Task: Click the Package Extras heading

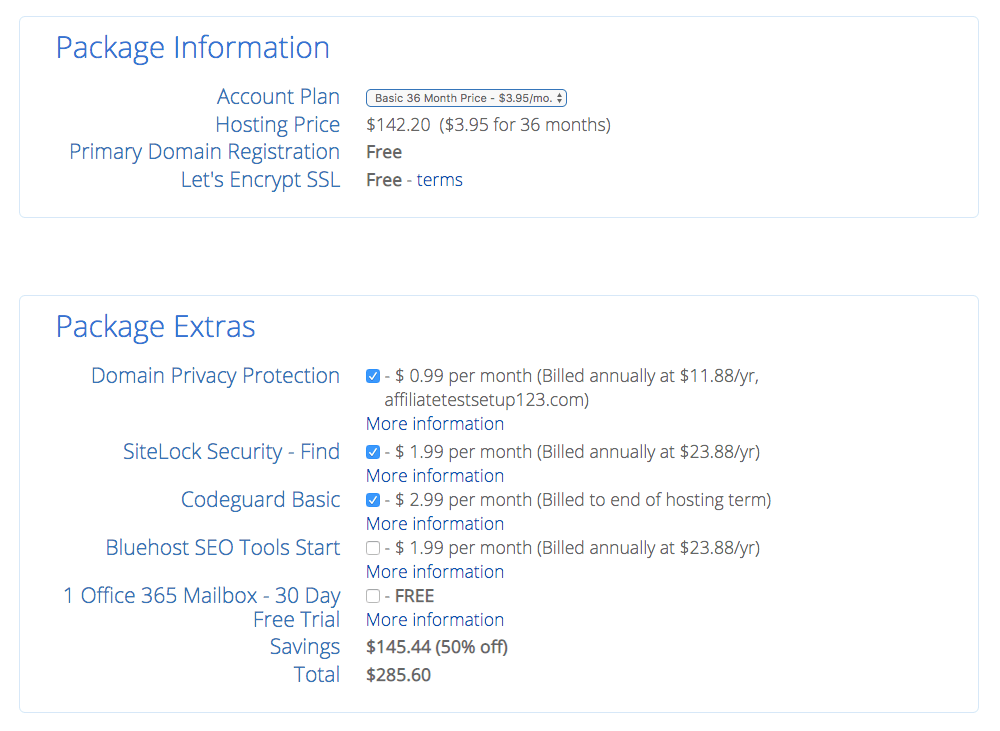Action: pyautogui.click(x=155, y=327)
